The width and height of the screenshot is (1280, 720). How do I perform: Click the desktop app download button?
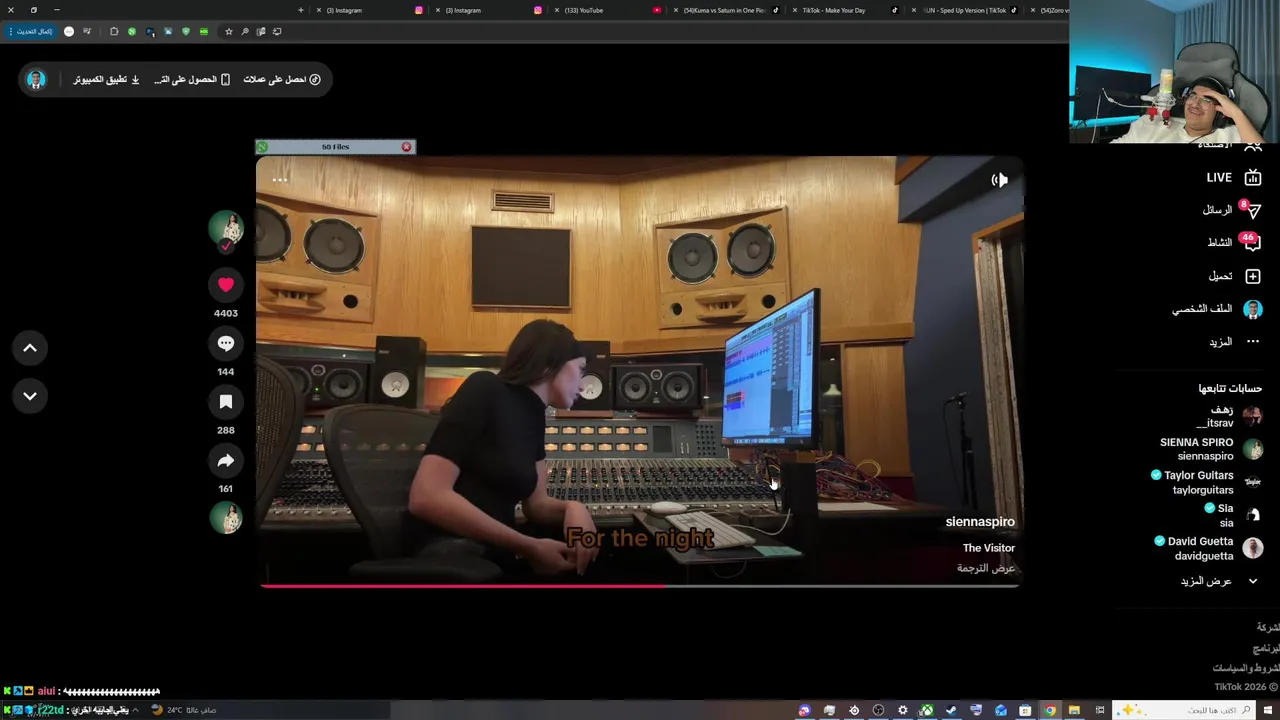pyautogui.click(x=106, y=79)
